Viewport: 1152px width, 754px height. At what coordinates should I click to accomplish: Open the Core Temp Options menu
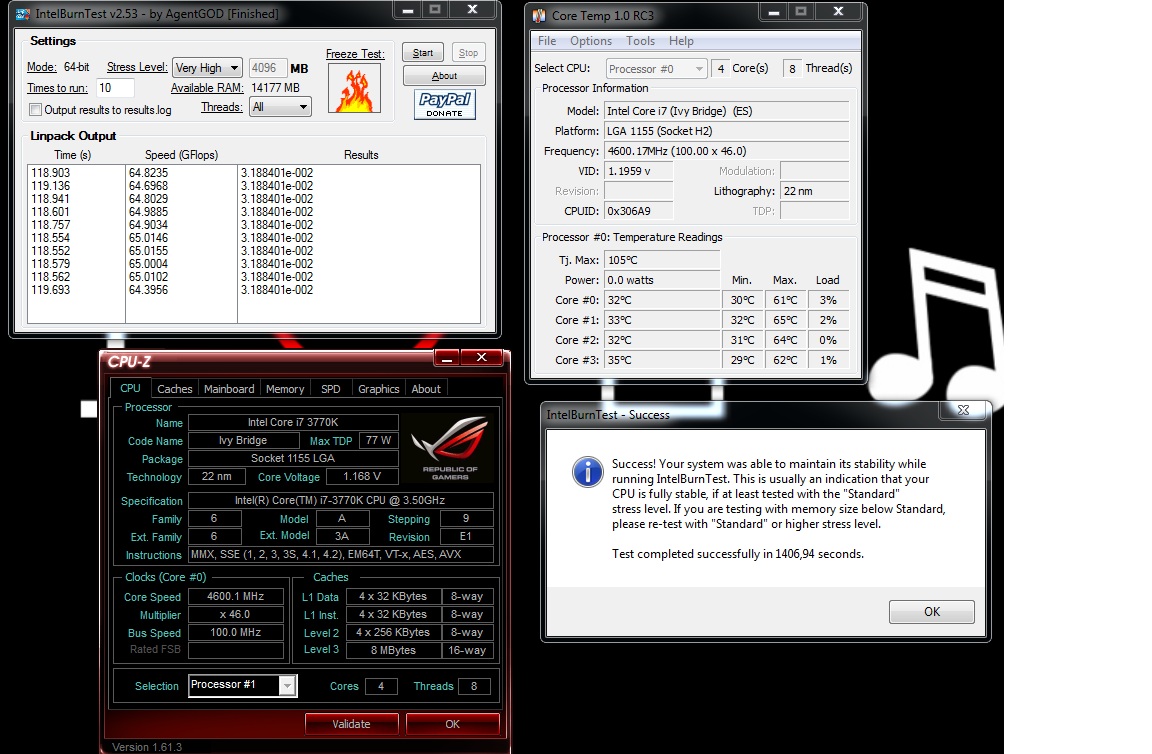point(591,41)
